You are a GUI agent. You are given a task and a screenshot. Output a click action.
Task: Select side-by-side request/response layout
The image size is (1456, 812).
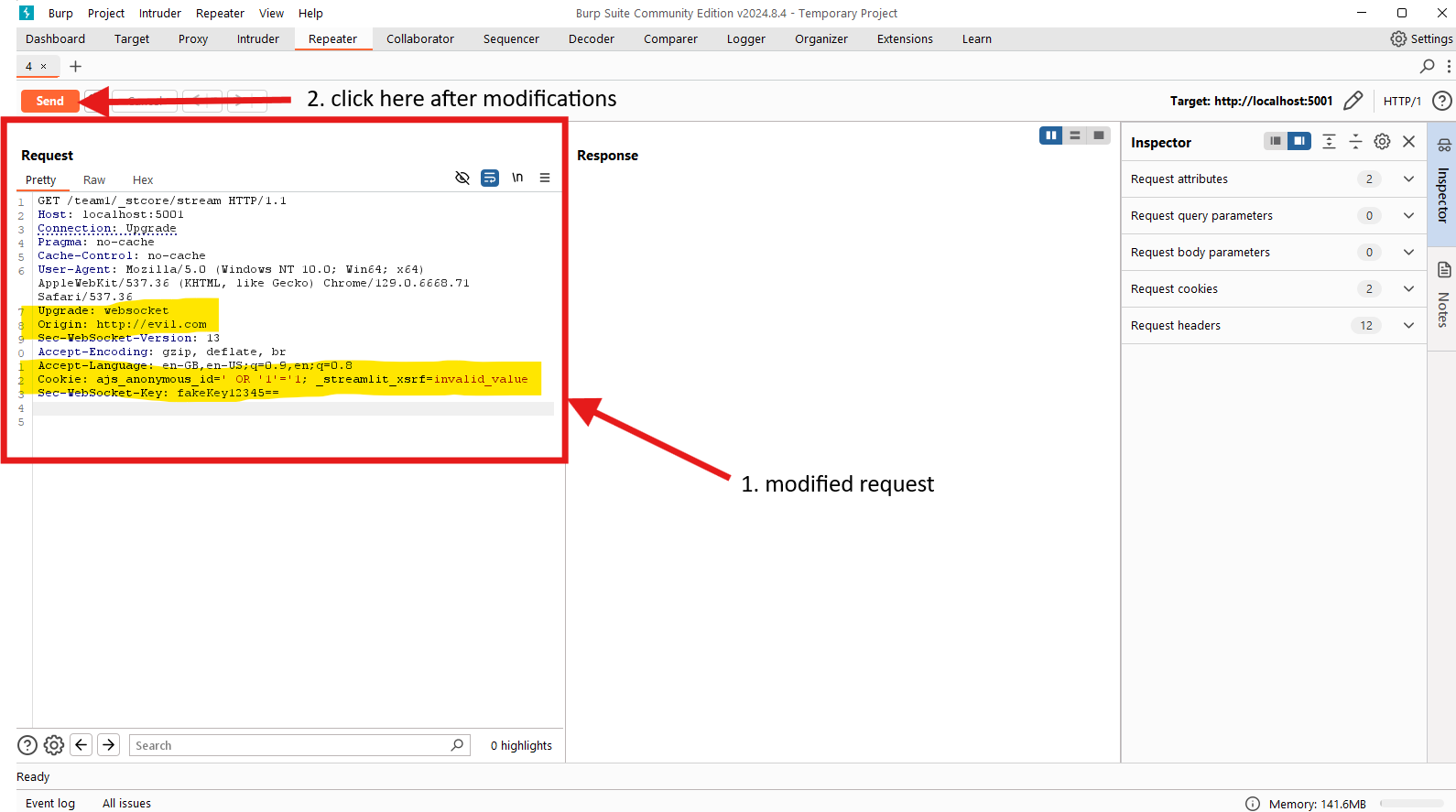(x=1051, y=135)
